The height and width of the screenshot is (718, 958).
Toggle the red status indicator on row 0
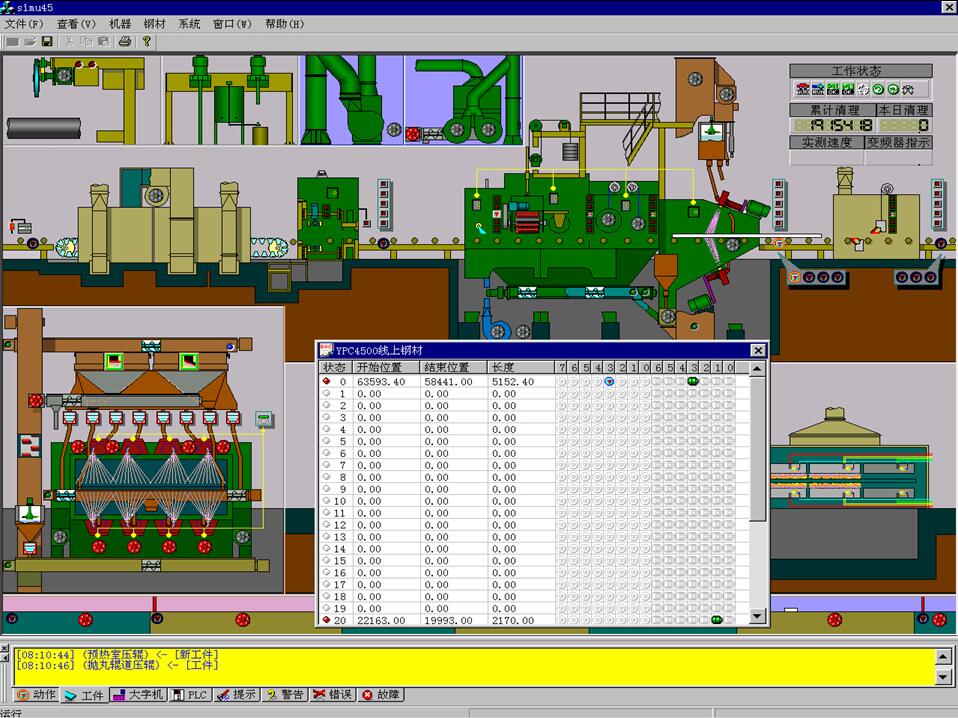click(x=326, y=381)
